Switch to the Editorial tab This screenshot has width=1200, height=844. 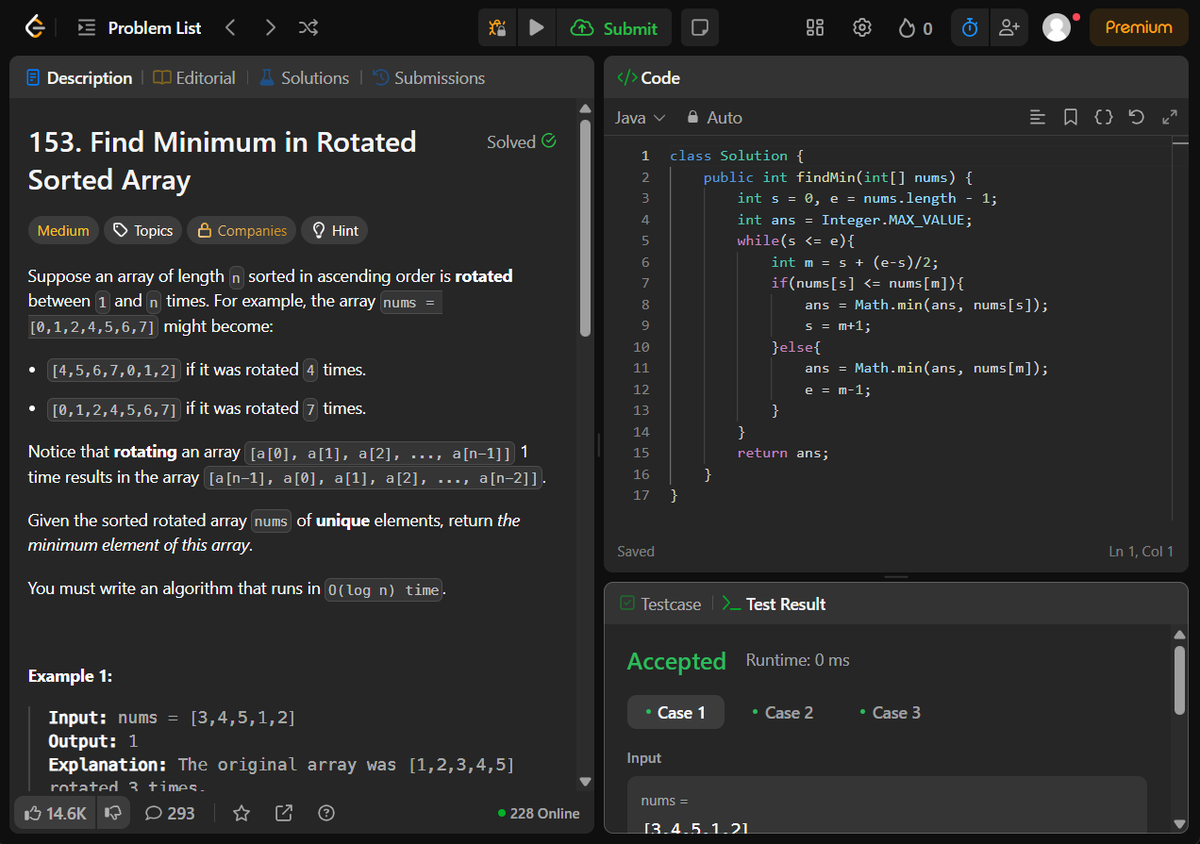(x=195, y=78)
